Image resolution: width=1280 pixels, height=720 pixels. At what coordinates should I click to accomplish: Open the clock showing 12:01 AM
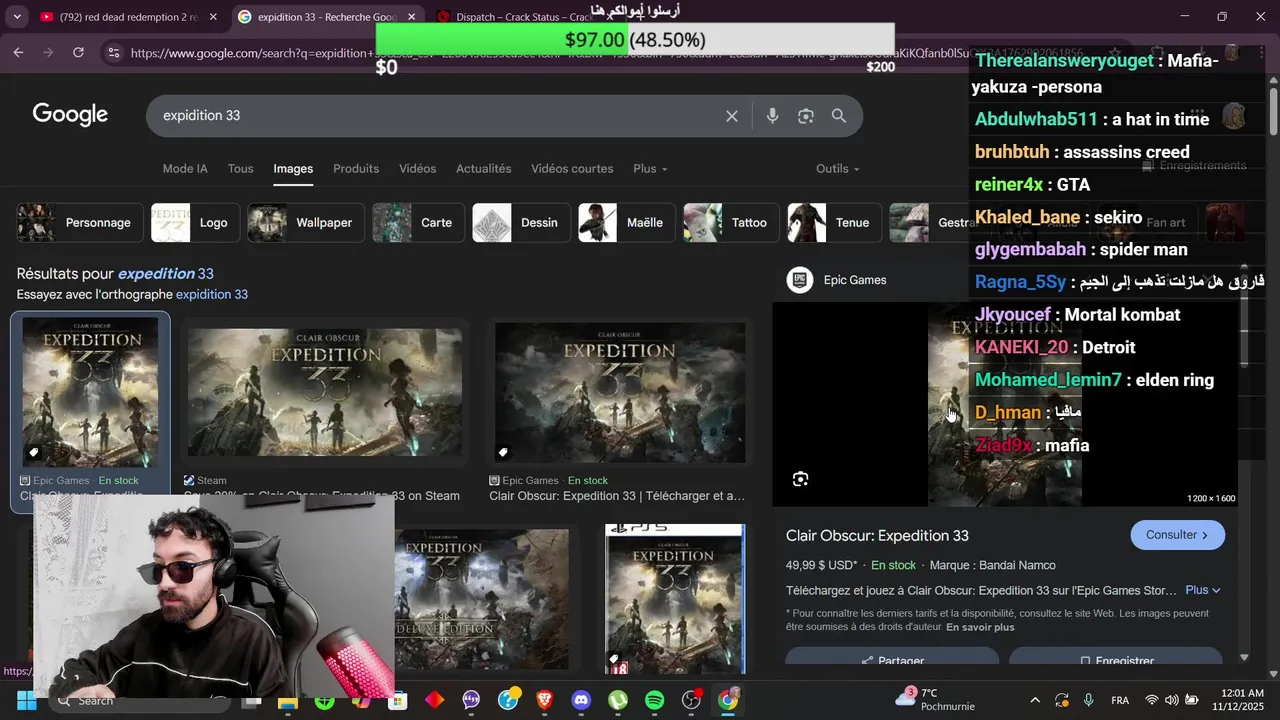(1238, 700)
